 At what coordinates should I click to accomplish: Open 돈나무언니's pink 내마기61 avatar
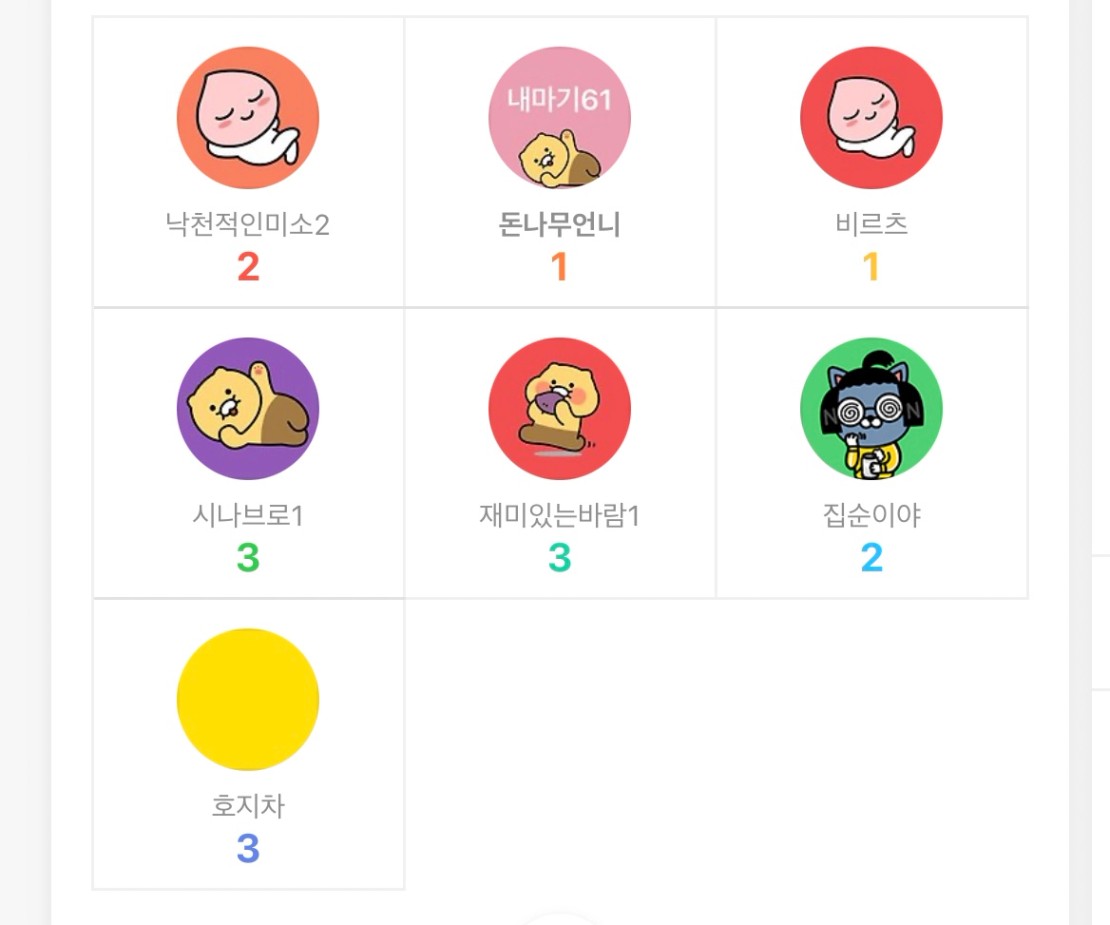(x=560, y=118)
